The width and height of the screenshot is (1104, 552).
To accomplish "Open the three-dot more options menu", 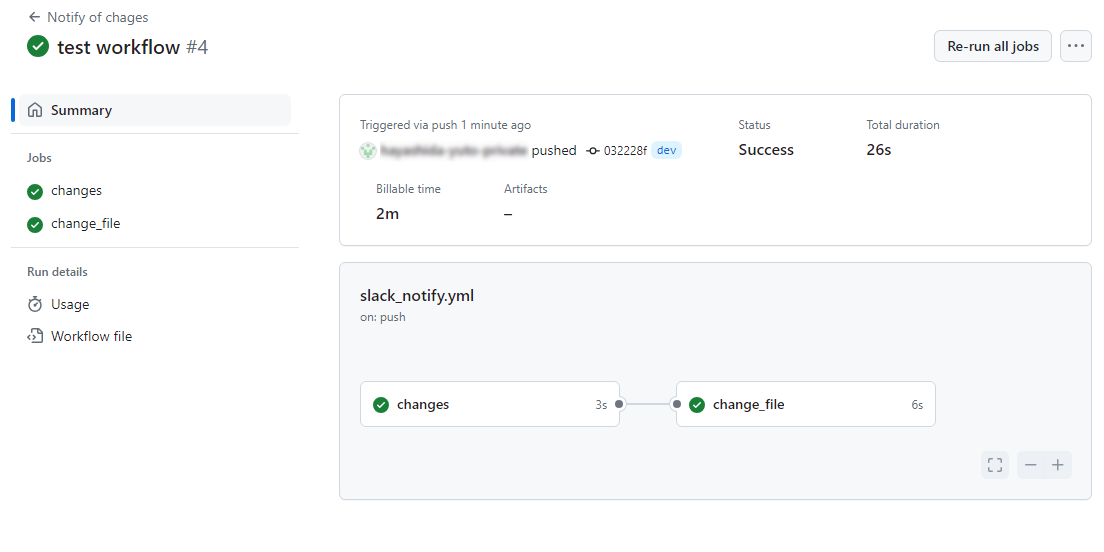I will [1076, 46].
